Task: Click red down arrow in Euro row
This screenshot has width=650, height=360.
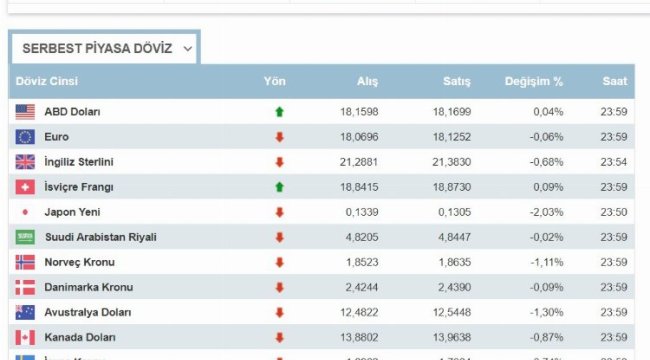Action: pyautogui.click(x=279, y=137)
